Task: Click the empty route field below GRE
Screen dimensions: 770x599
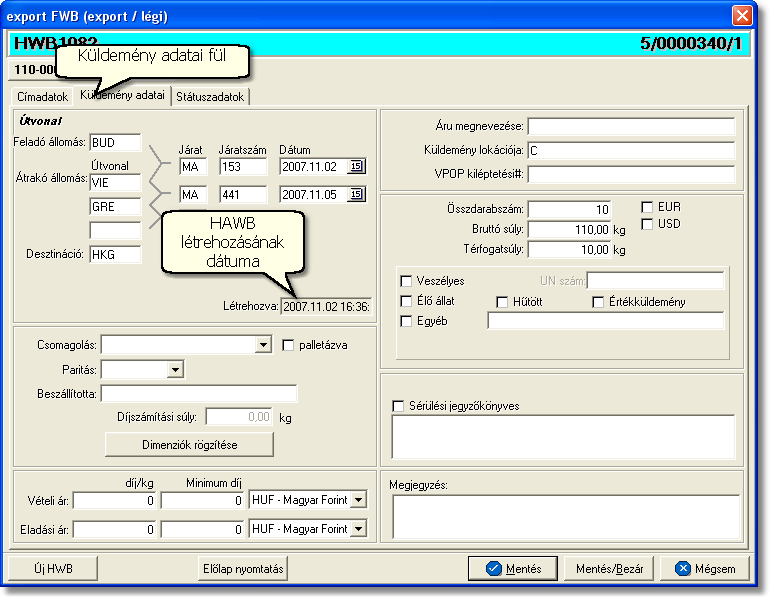Action: pos(115,230)
